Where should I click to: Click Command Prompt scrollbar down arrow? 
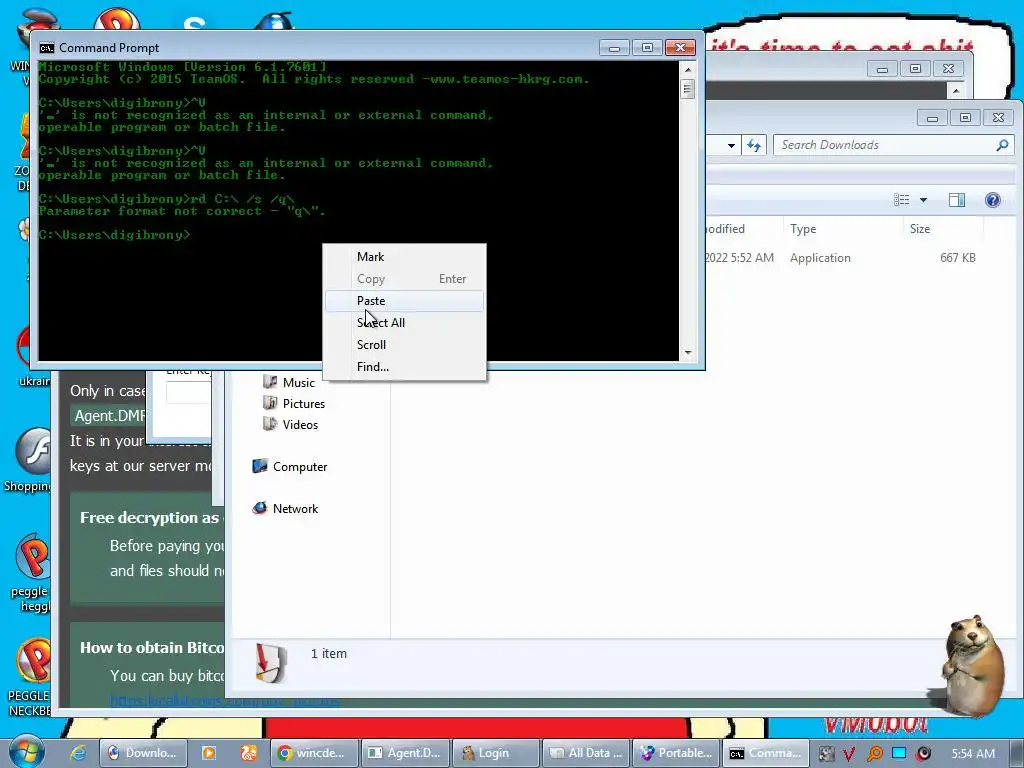pyautogui.click(x=688, y=353)
